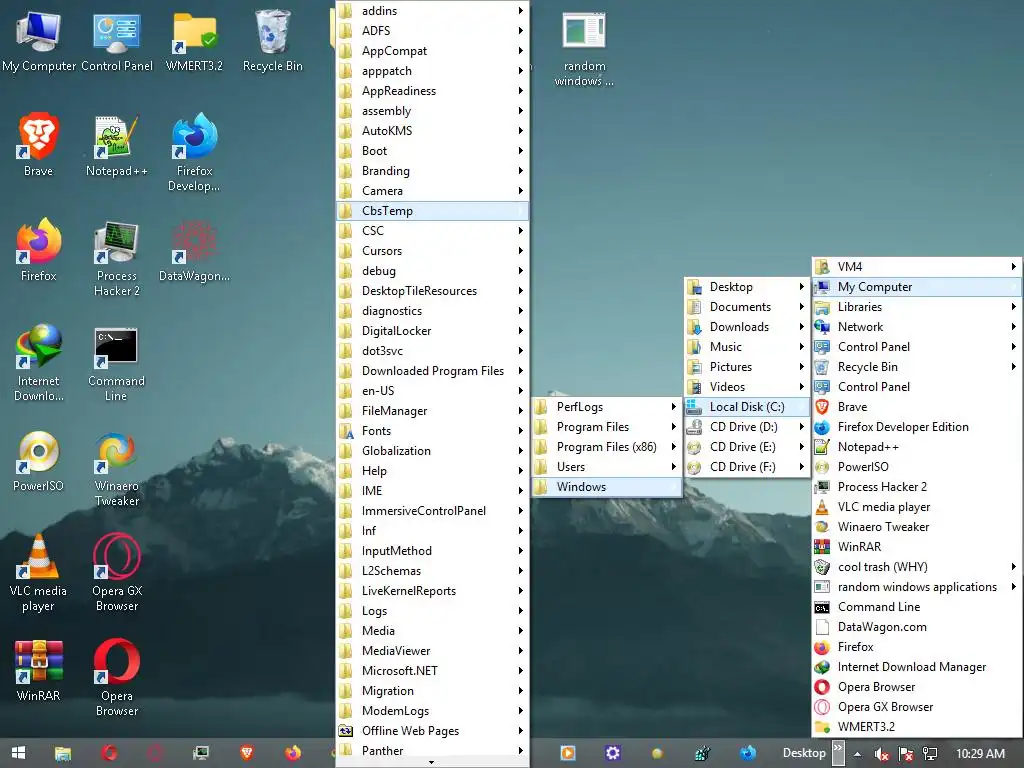Expand the VM4 submenu arrow
Viewport: 1024px width, 768px height.
pyautogui.click(x=1013, y=266)
